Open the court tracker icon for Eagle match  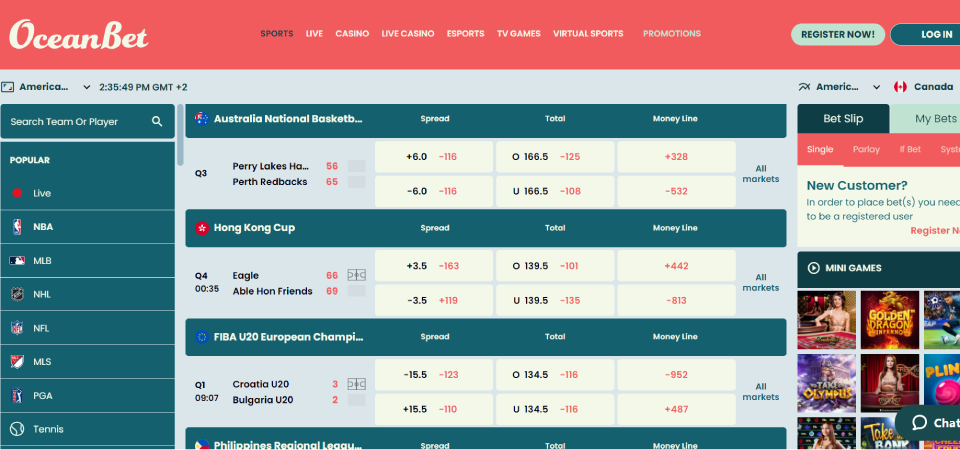pos(356,275)
